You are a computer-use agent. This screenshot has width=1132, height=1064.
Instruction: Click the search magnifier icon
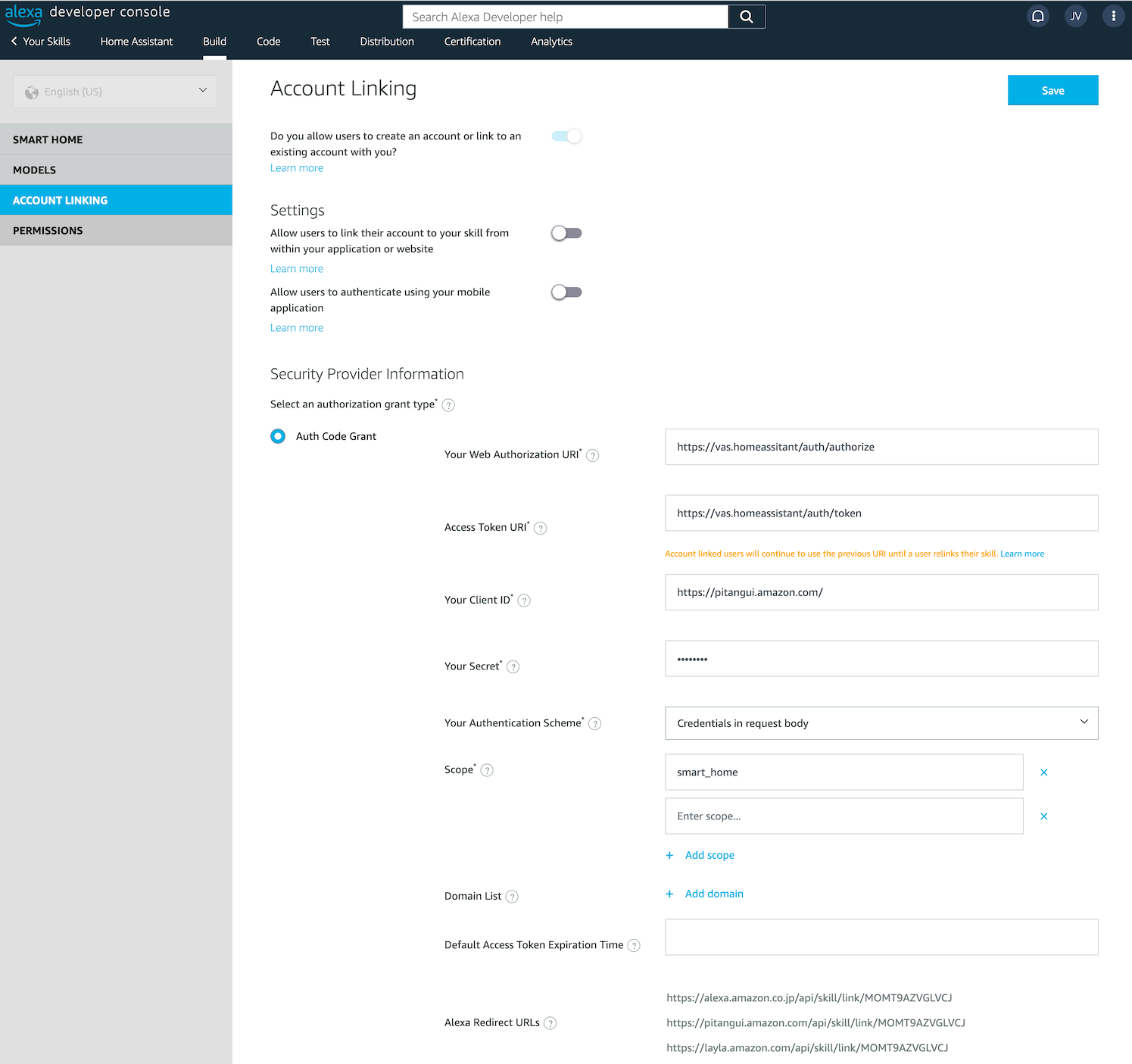pyautogui.click(x=746, y=17)
